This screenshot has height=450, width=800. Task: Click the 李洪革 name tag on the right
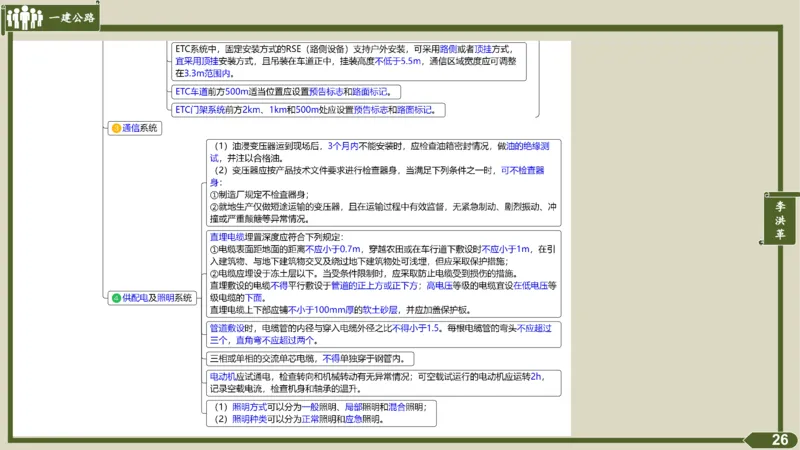(780, 220)
